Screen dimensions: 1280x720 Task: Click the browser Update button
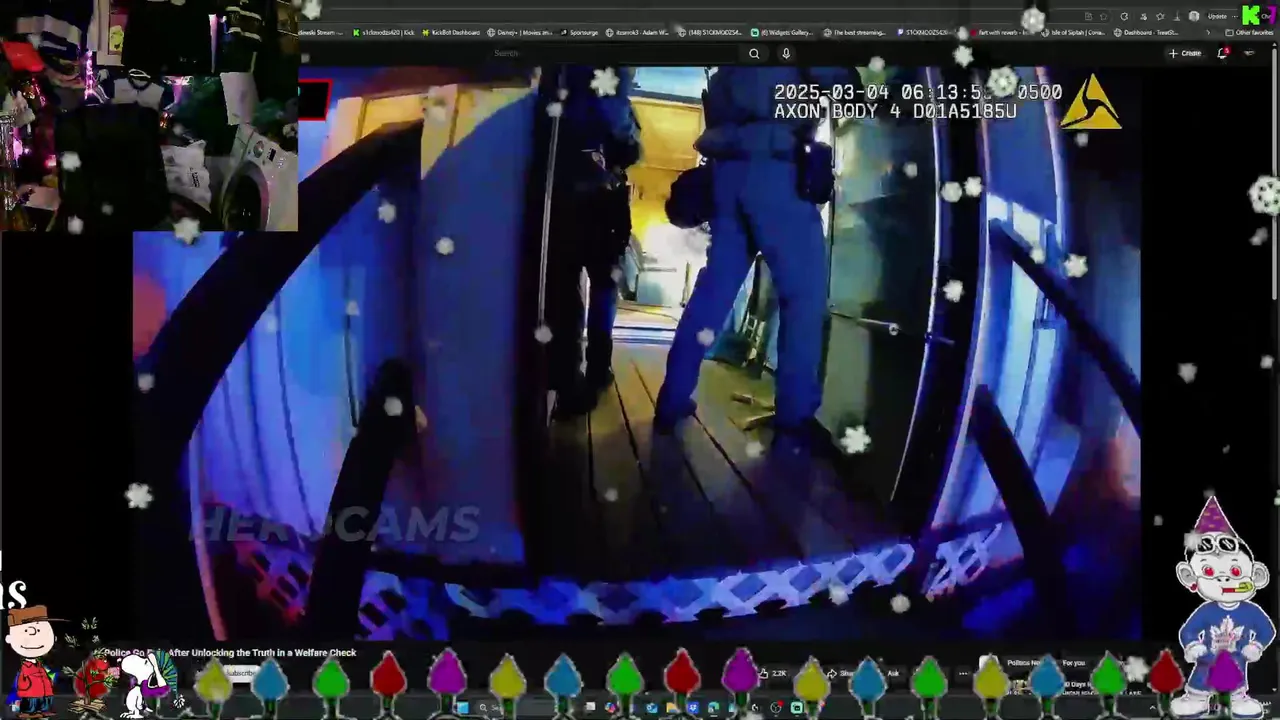[1217, 16]
